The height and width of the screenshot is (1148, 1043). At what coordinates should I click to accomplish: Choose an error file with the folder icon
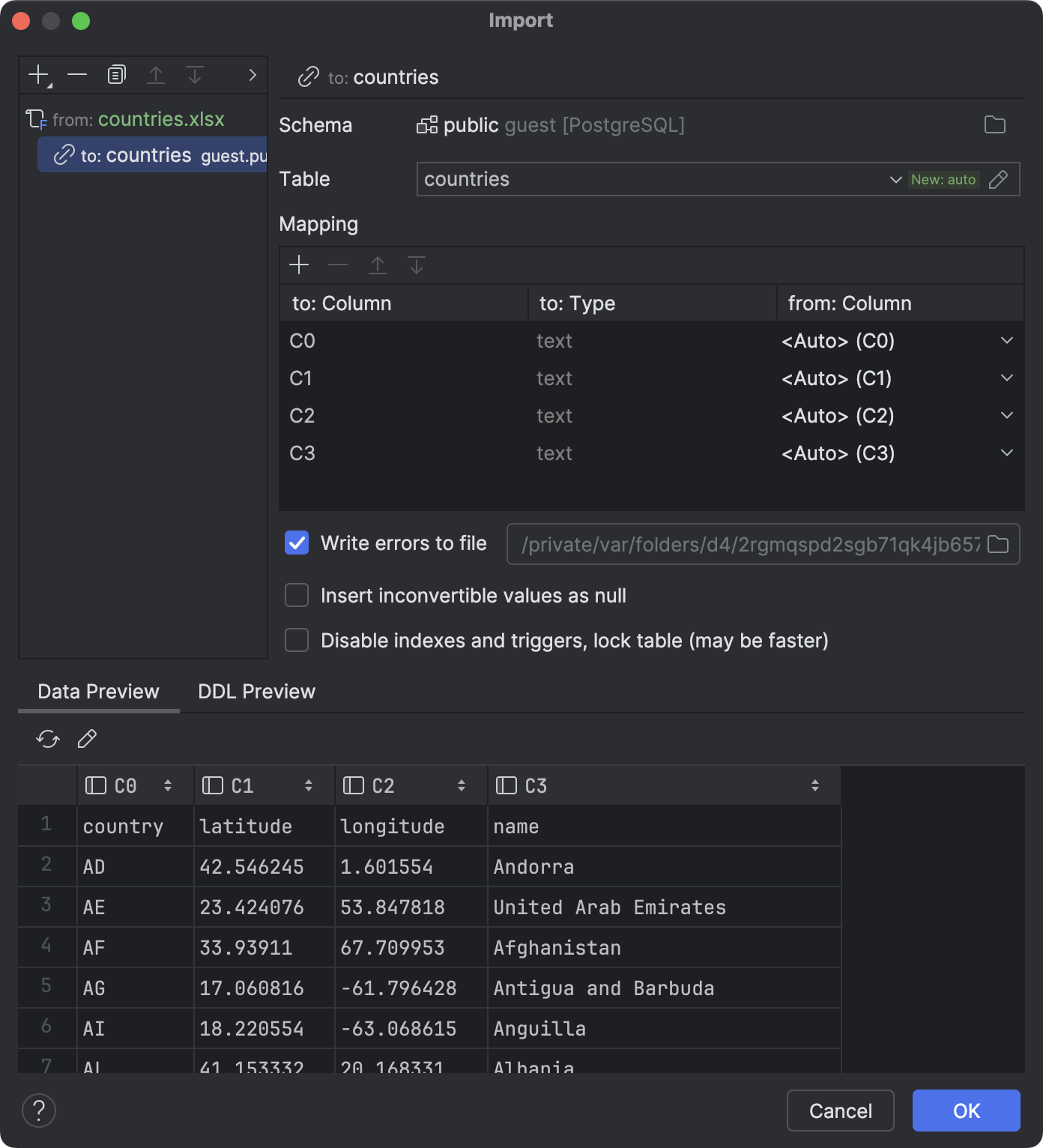tap(999, 545)
